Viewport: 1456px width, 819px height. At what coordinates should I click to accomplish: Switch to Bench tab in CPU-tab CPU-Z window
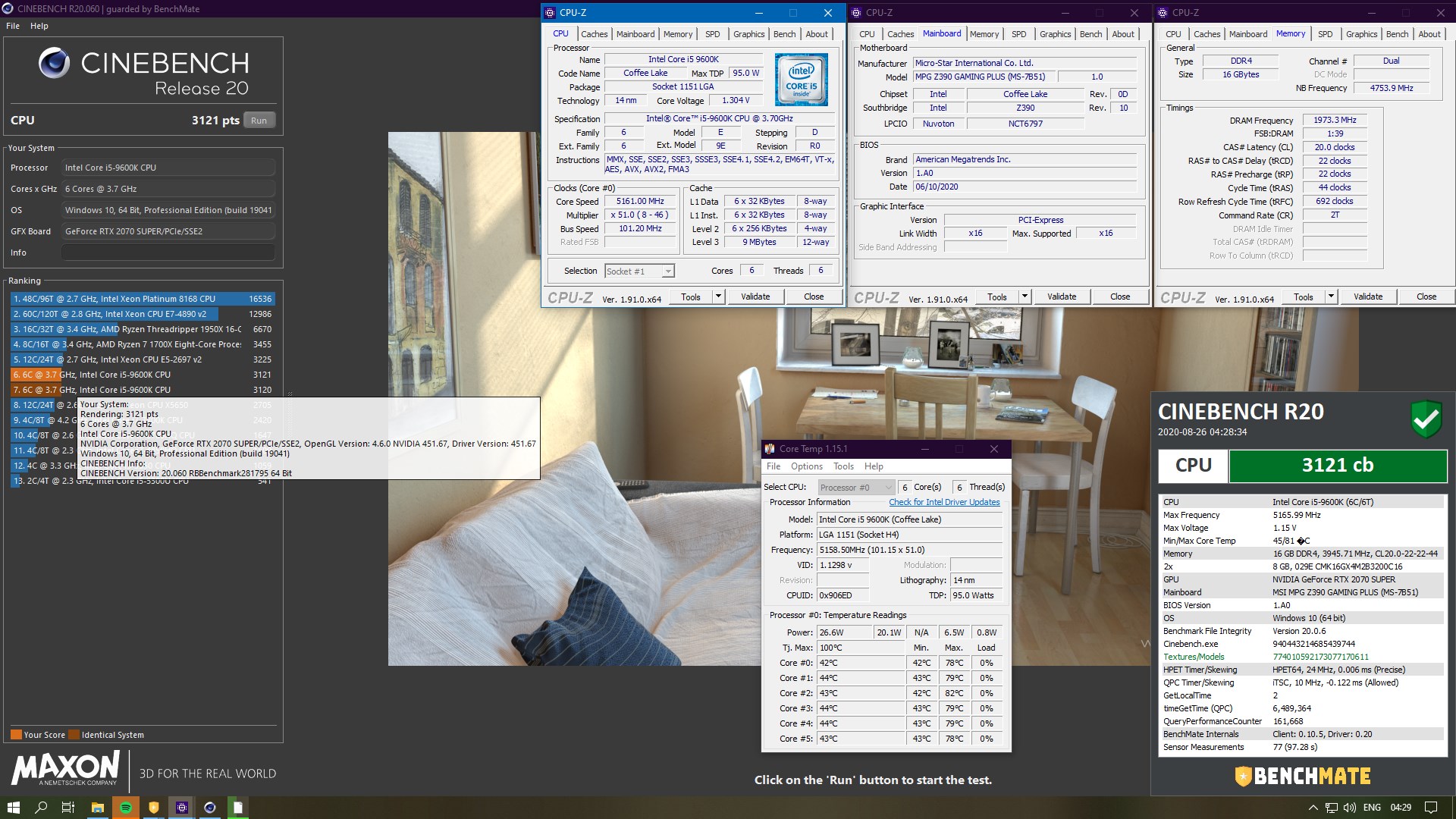click(x=785, y=34)
